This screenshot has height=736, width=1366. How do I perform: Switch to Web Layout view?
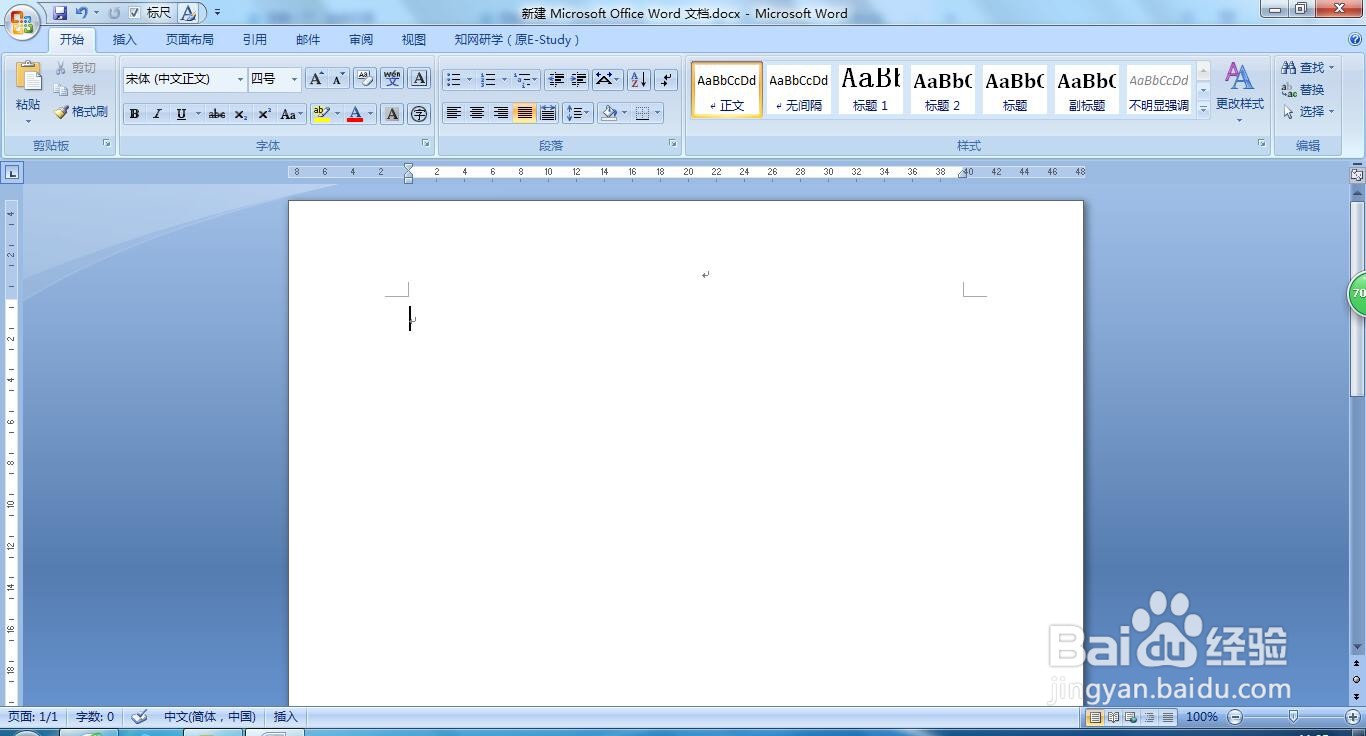click(1131, 717)
